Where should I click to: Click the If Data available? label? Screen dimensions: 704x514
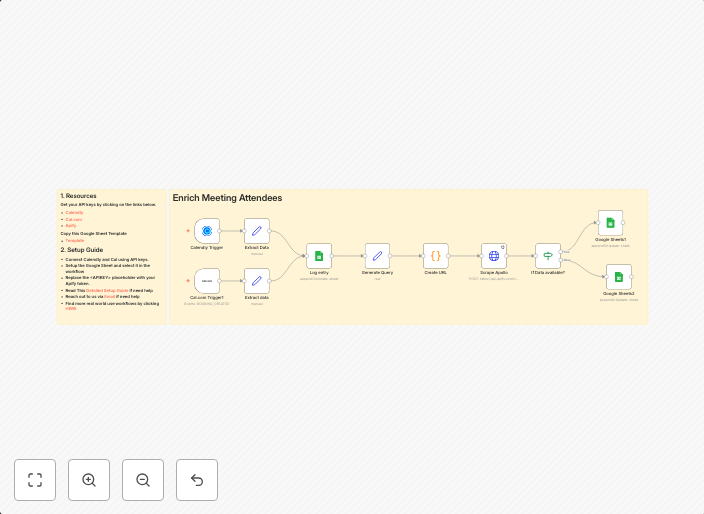click(x=548, y=272)
